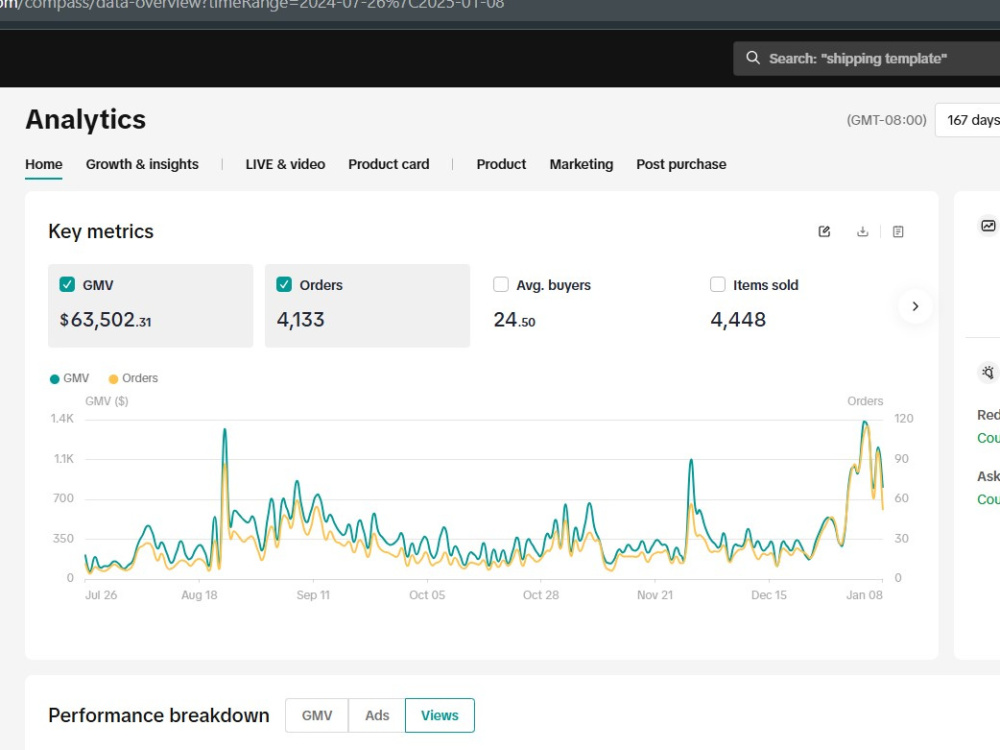Screen dimensions: 1000x750
Task: Show next metrics with the right chevron
Action: pyautogui.click(x=915, y=306)
